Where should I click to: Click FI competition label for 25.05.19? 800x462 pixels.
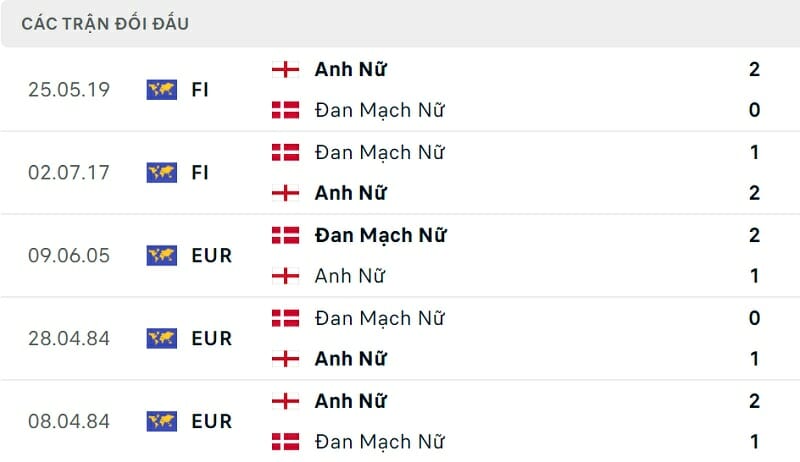[200, 89]
